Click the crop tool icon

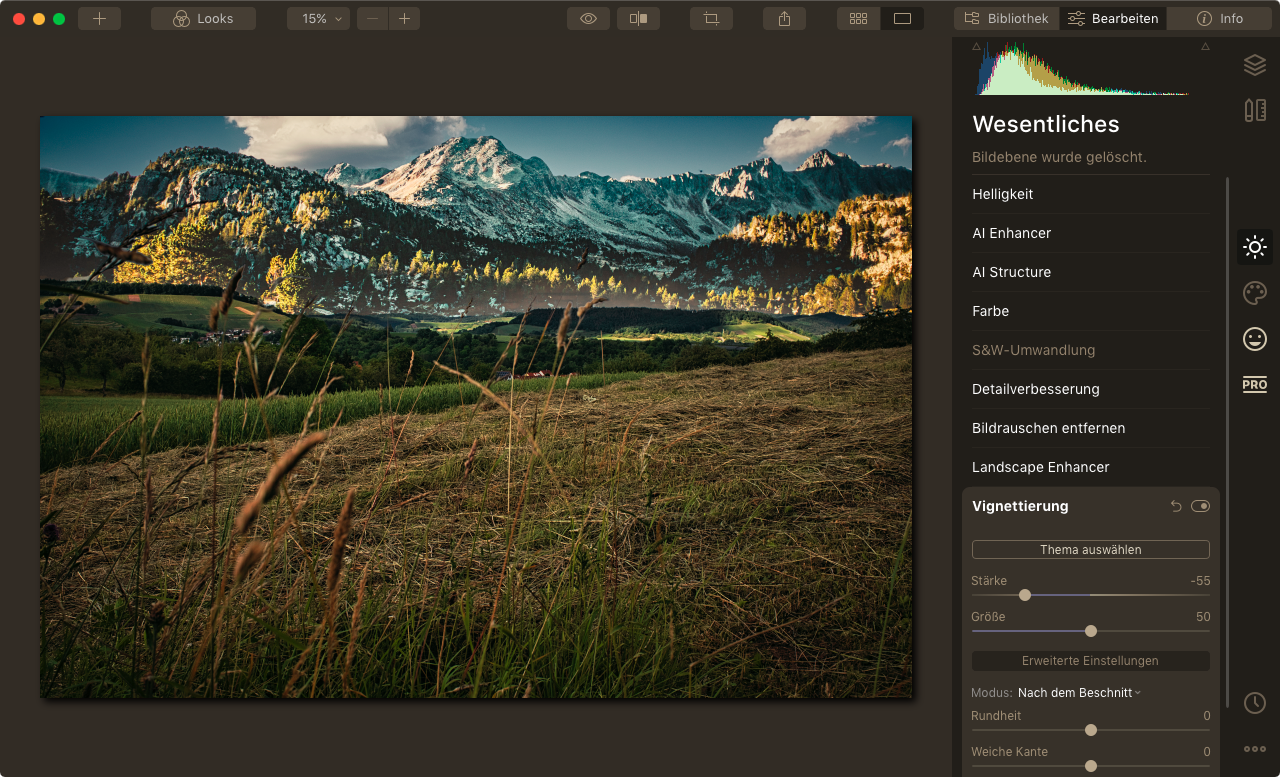(x=711, y=19)
